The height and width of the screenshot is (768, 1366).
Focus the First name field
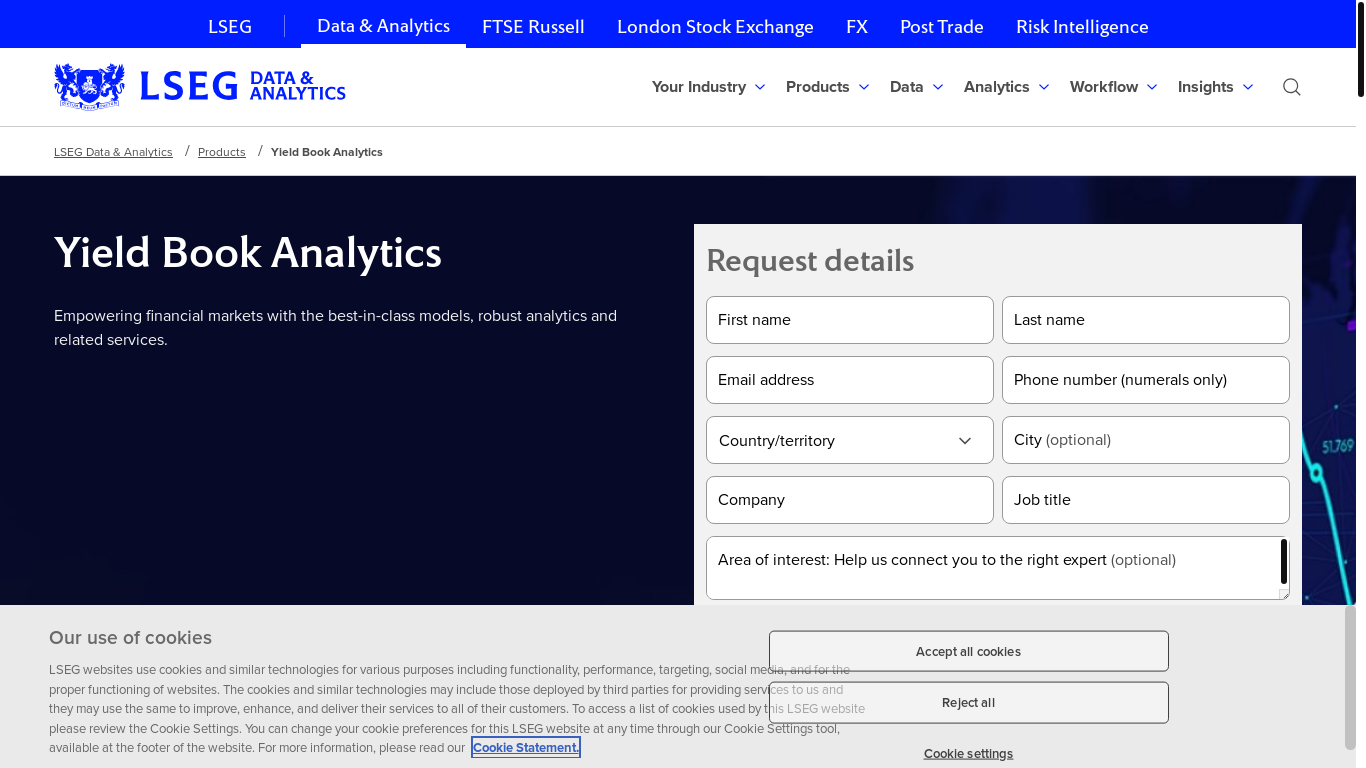click(850, 320)
